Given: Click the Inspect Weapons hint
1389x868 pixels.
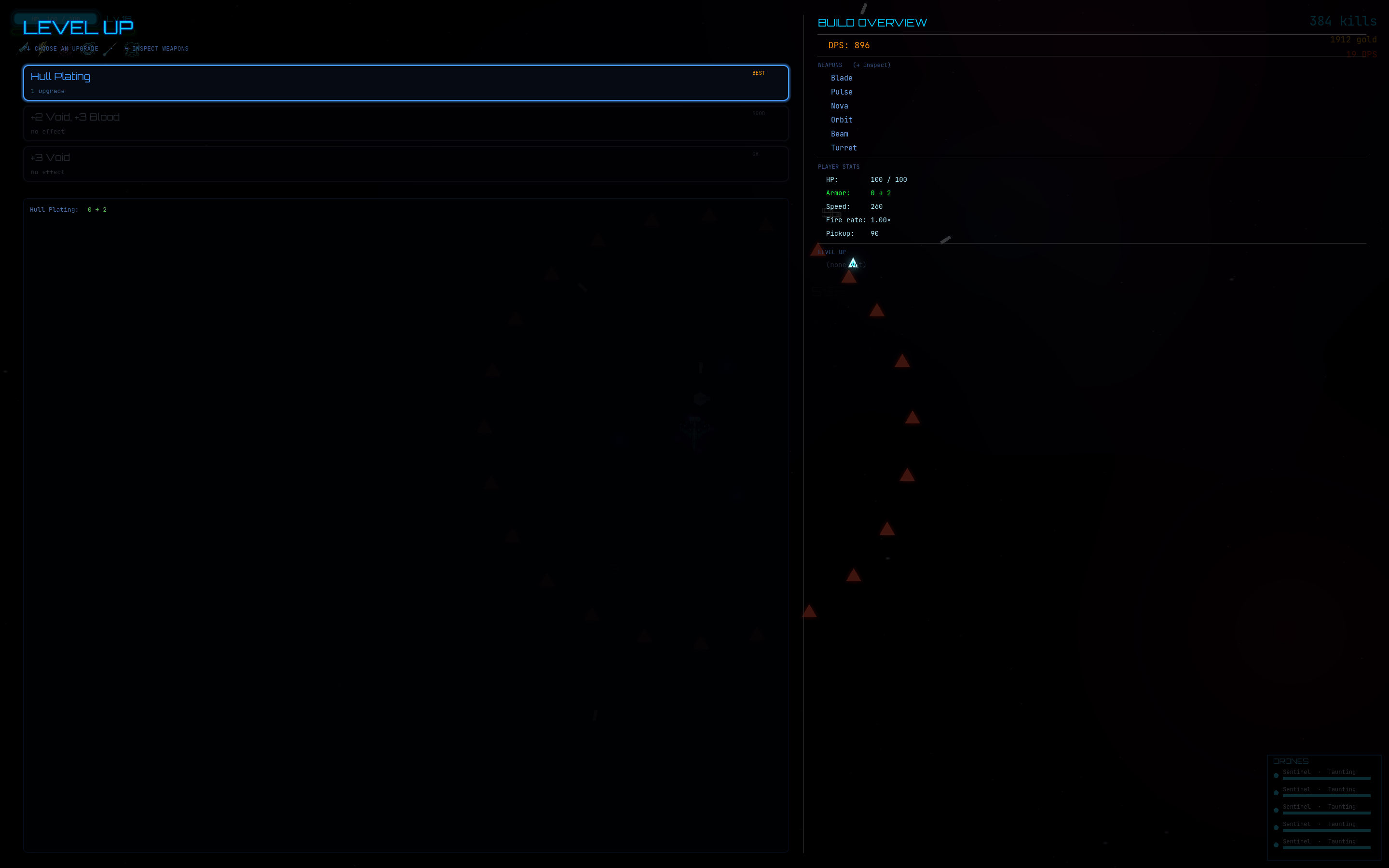Looking at the screenshot, I should click(x=156, y=49).
